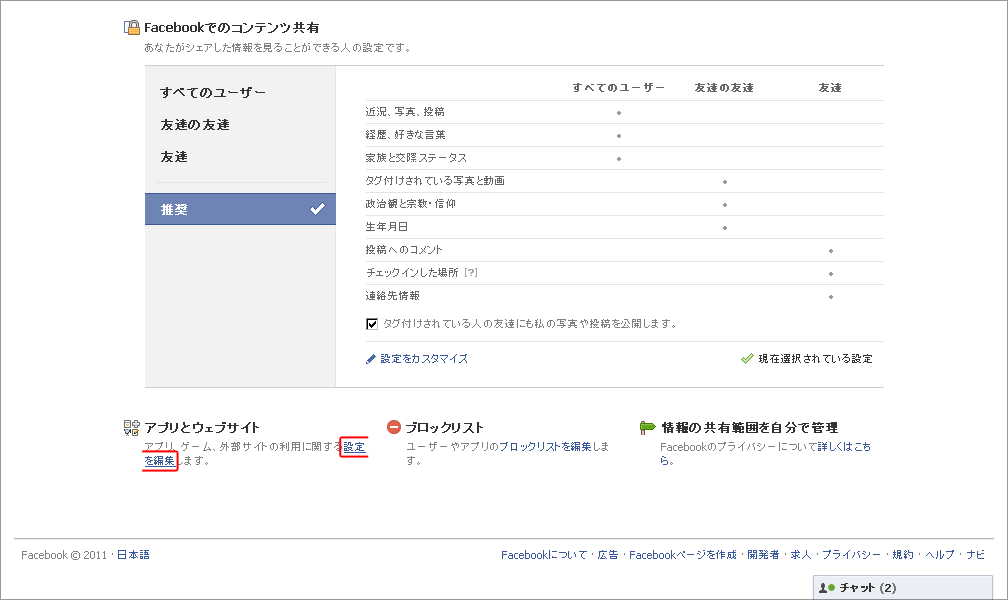This screenshot has height=600, width=1008.
Task: Click the 友達の友達 column header in the table
Action: [724, 87]
